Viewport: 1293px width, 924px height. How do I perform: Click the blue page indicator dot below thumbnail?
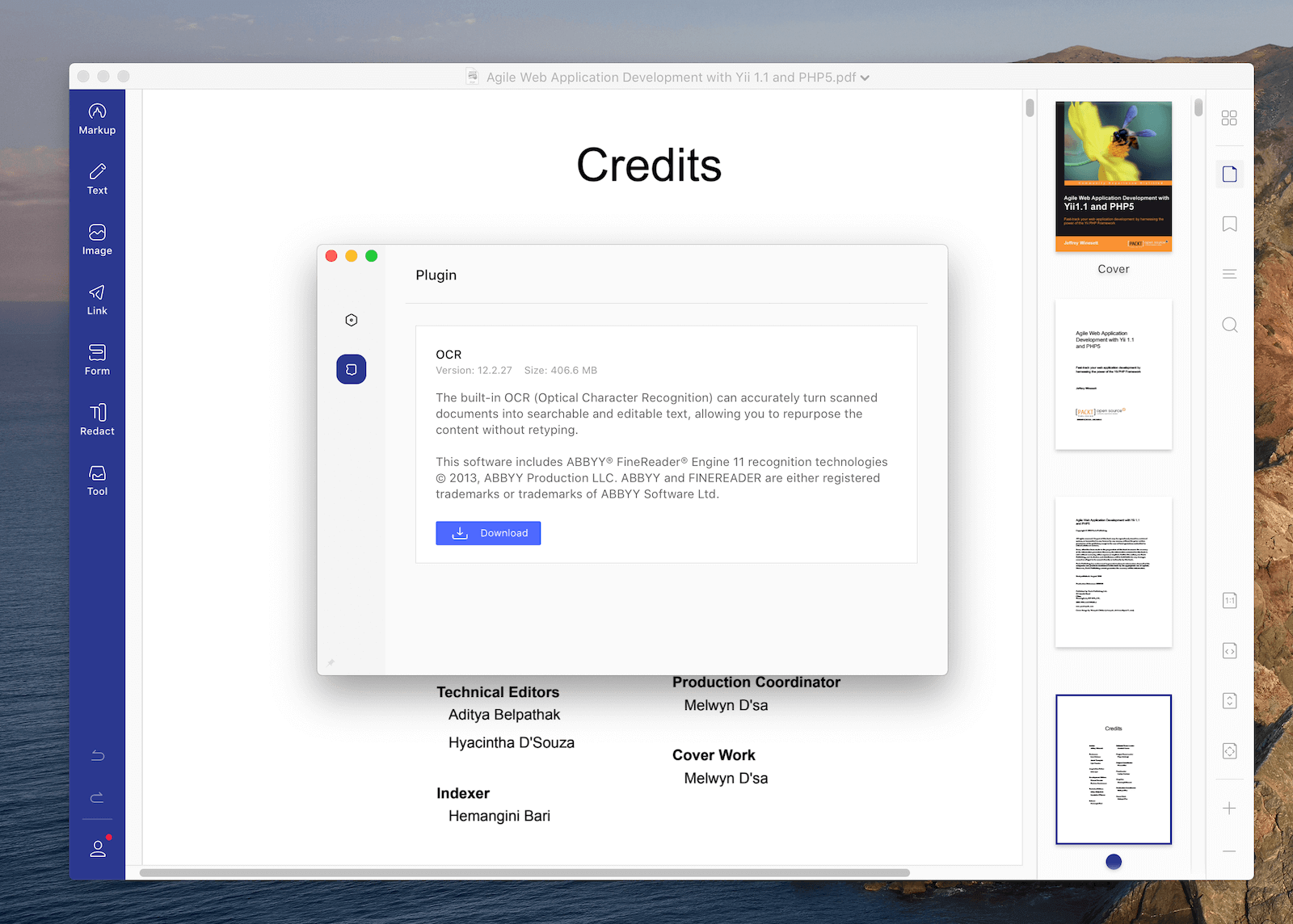click(x=1114, y=862)
